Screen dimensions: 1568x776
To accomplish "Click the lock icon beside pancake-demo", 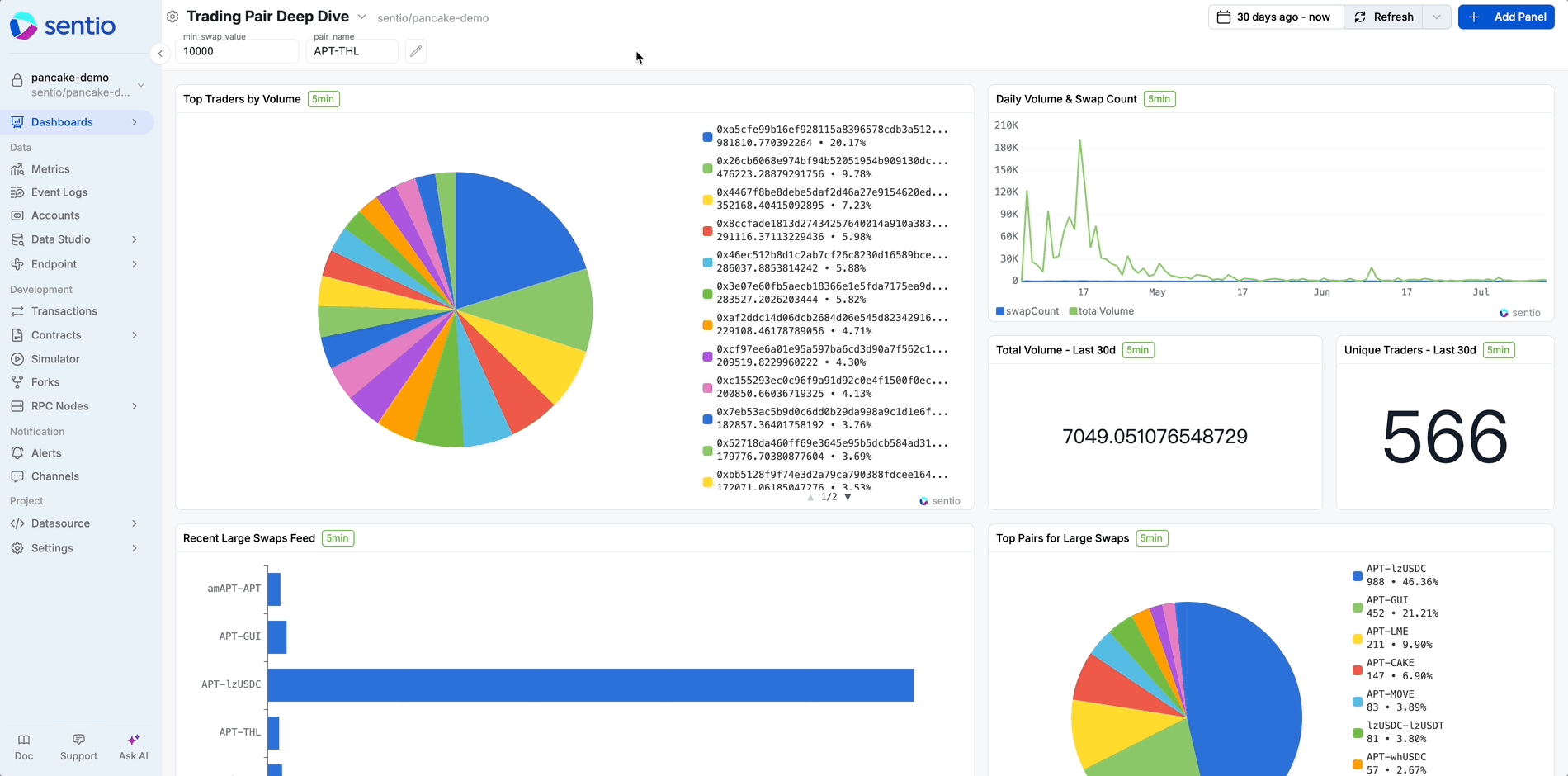I will pyautogui.click(x=17, y=80).
